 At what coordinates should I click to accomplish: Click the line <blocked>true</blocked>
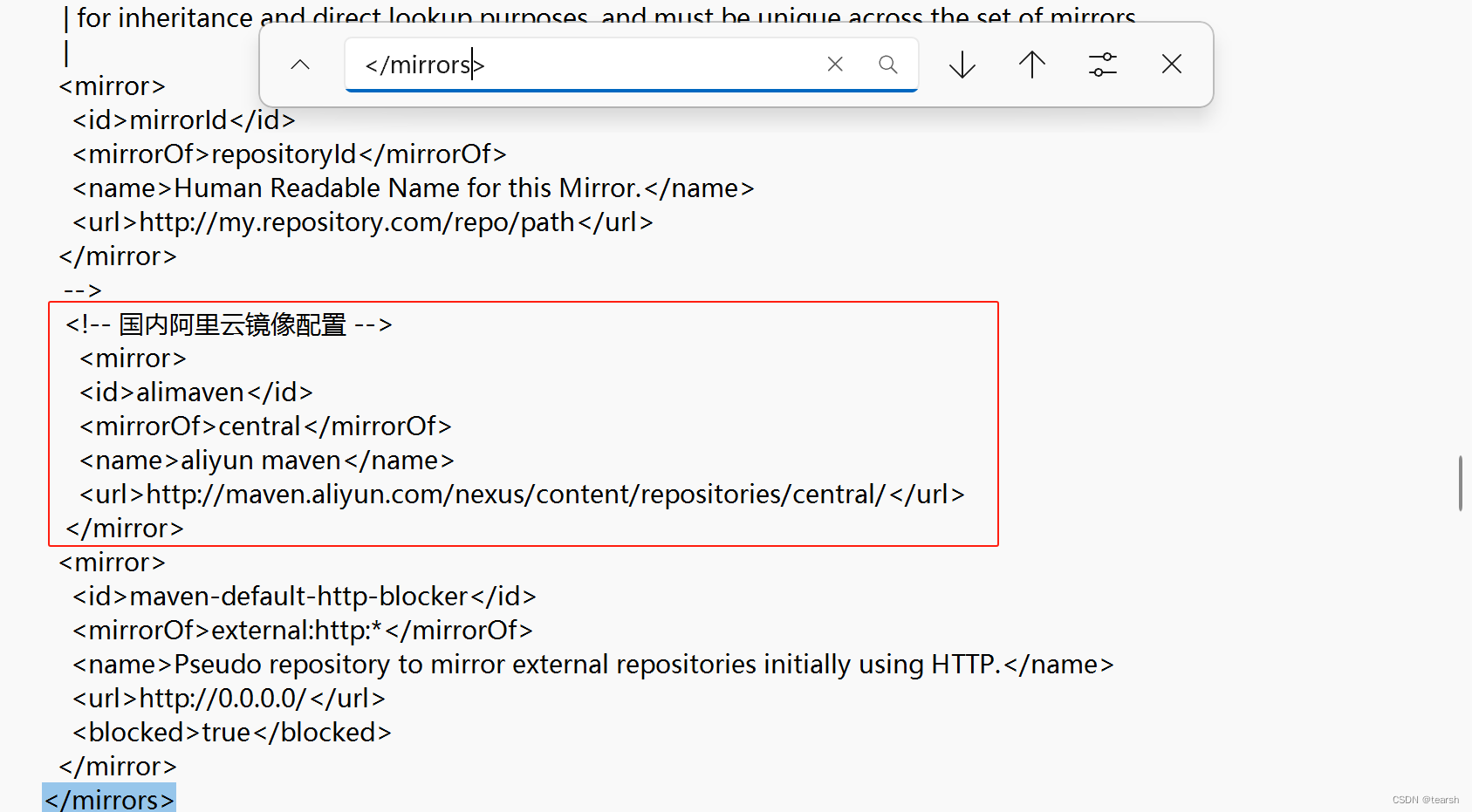pyautogui.click(x=232, y=733)
